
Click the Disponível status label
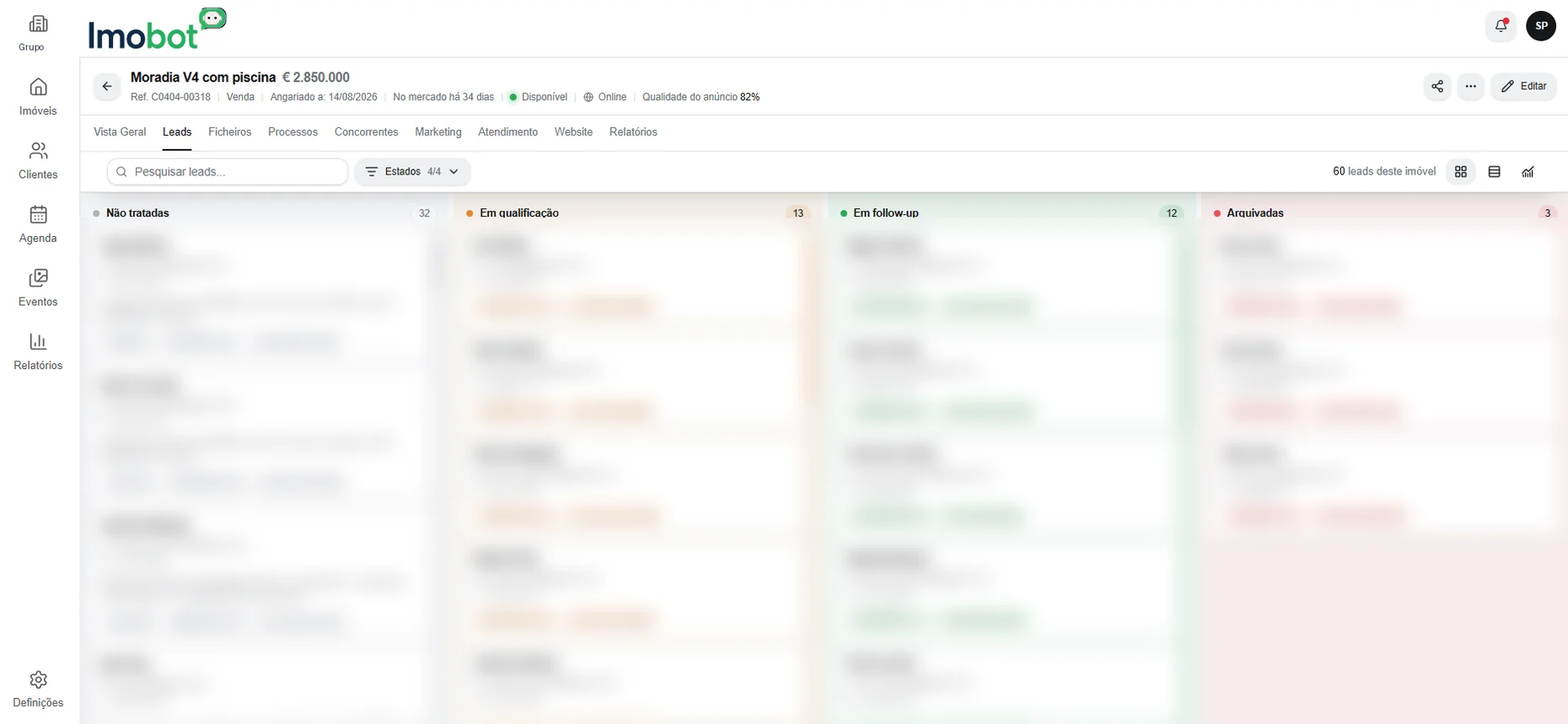click(538, 97)
